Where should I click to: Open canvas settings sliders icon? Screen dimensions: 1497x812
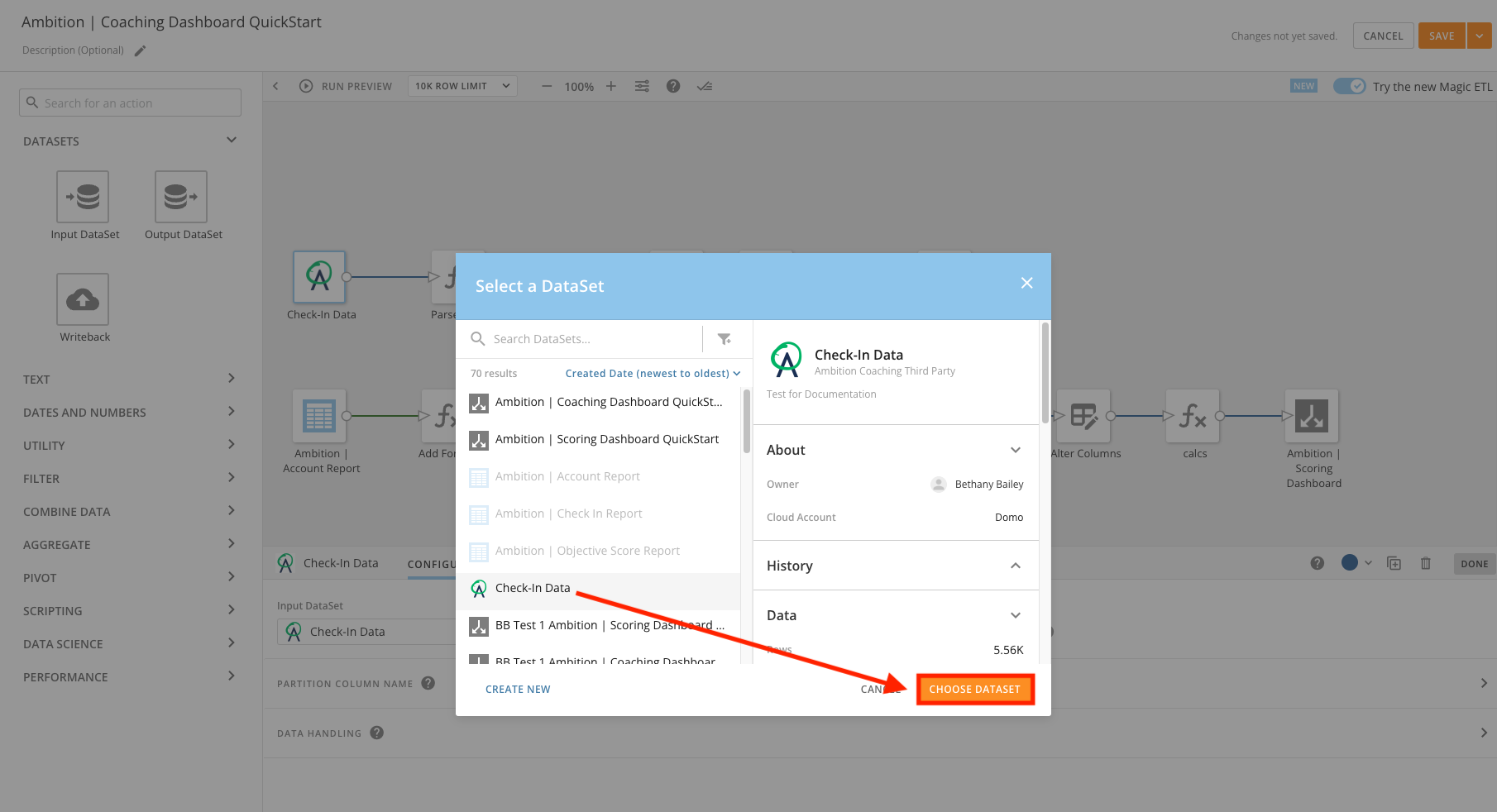(x=642, y=86)
